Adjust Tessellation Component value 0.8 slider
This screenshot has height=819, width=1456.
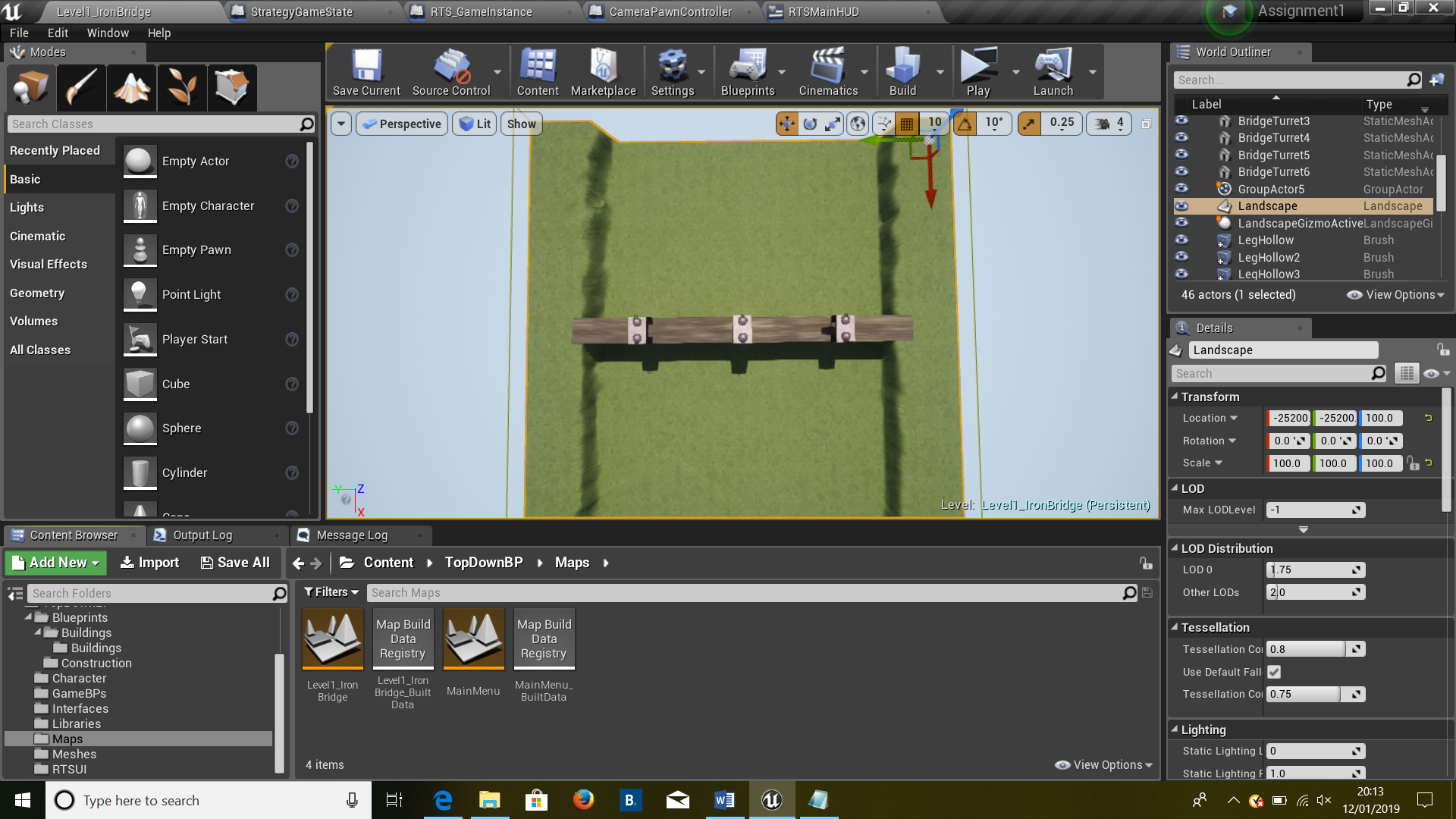(1315, 649)
